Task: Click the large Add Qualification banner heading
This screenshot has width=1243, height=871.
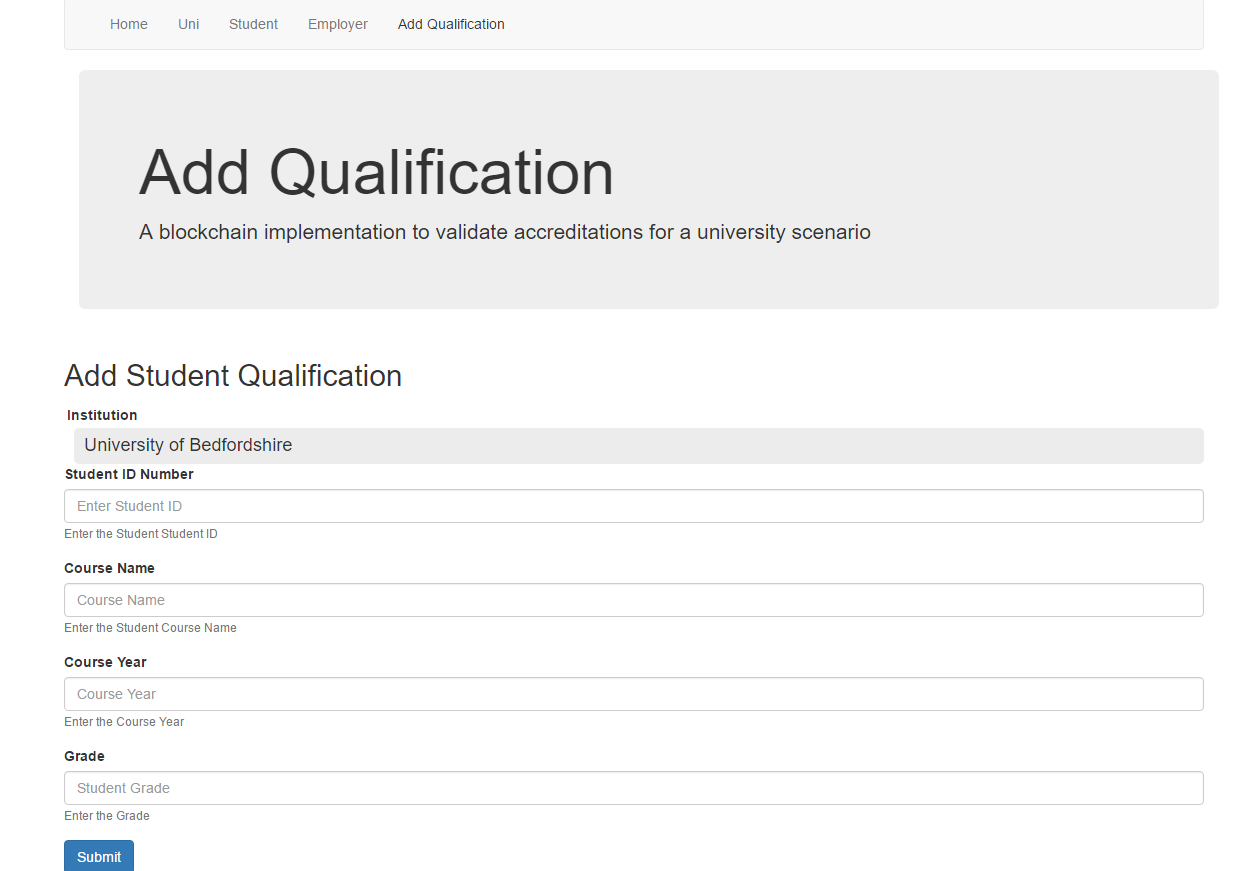Action: click(x=376, y=172)
